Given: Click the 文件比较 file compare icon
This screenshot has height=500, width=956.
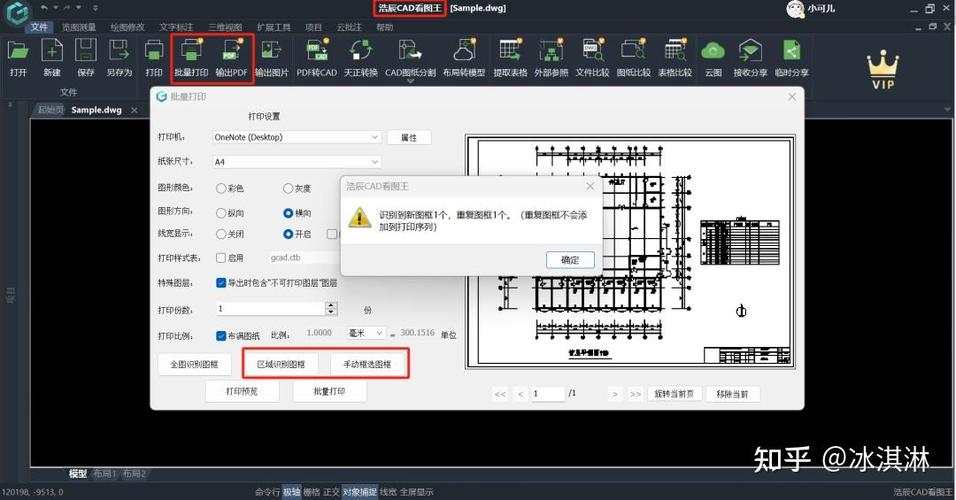Looking at the screenshot, I should tap(592, 51).
